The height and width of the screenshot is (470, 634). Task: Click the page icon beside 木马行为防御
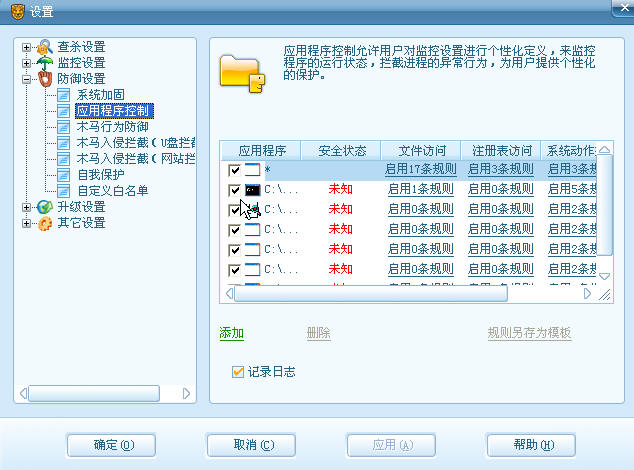coord(63,127)
